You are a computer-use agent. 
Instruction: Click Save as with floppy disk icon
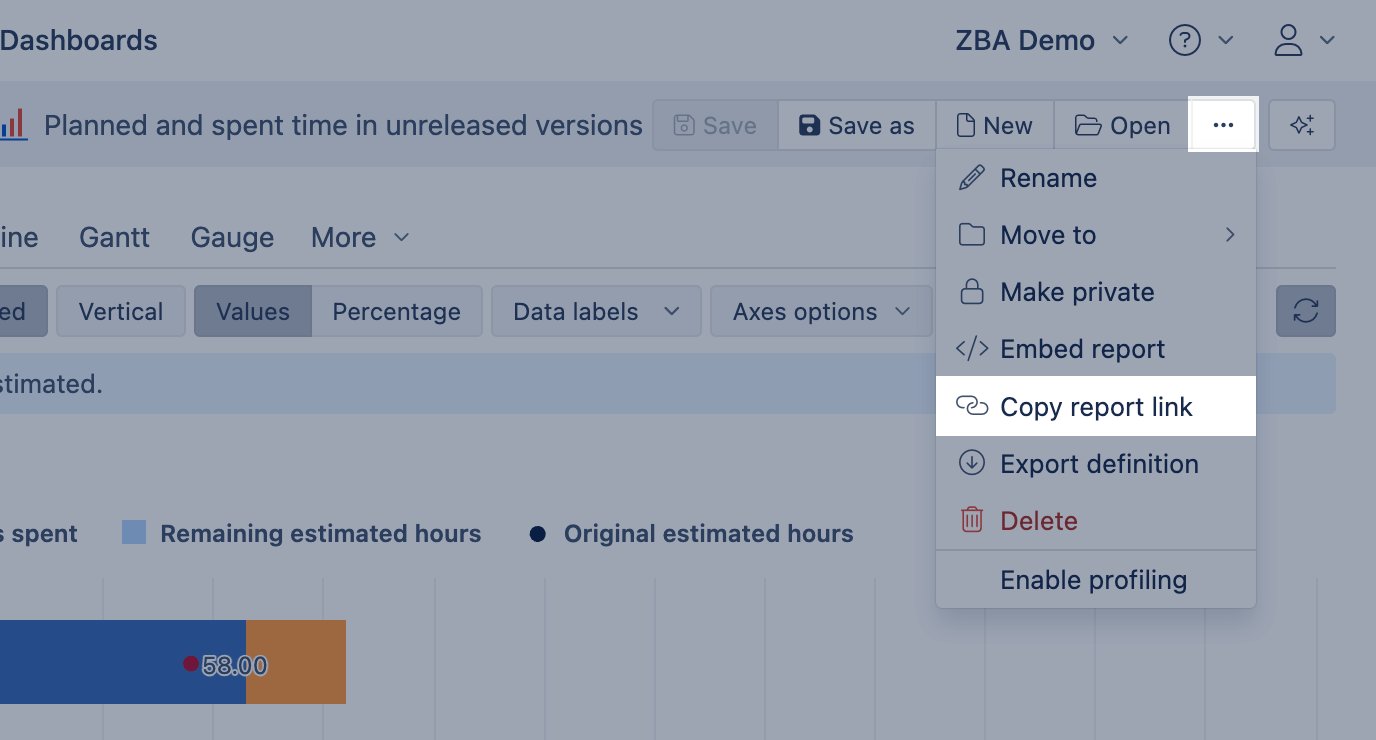[856, 125]
